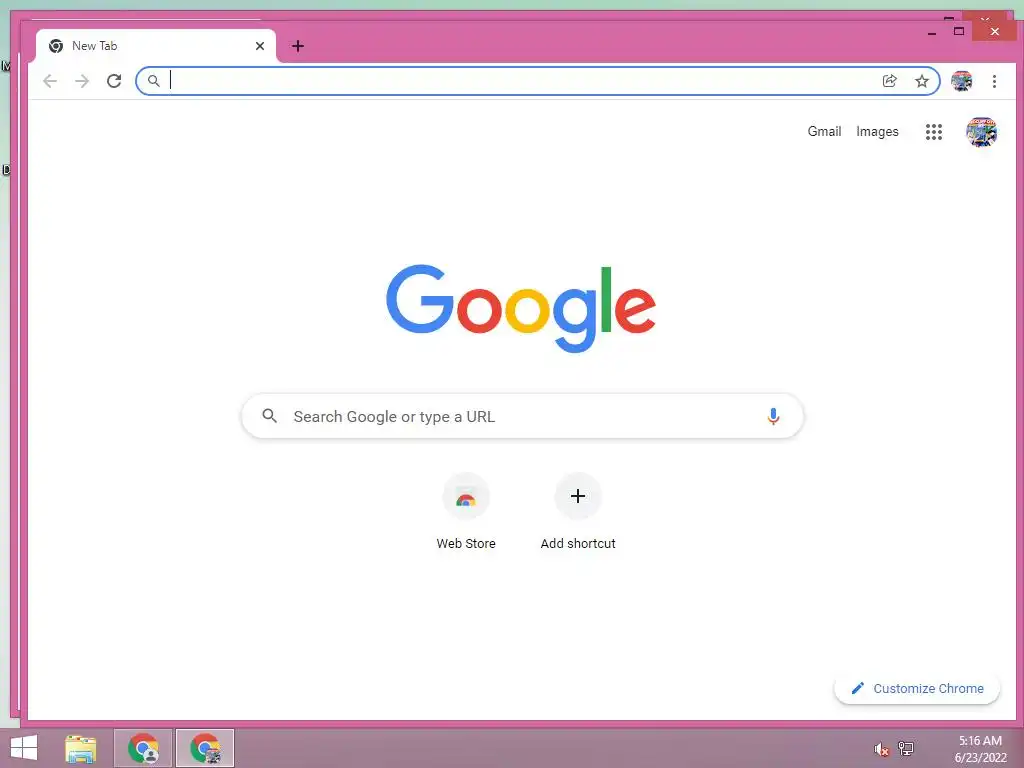This screenshot has height=768, width=1024.
Task: Switch to second Chrome taskbar icon
Action: click(x=204, y=748)
